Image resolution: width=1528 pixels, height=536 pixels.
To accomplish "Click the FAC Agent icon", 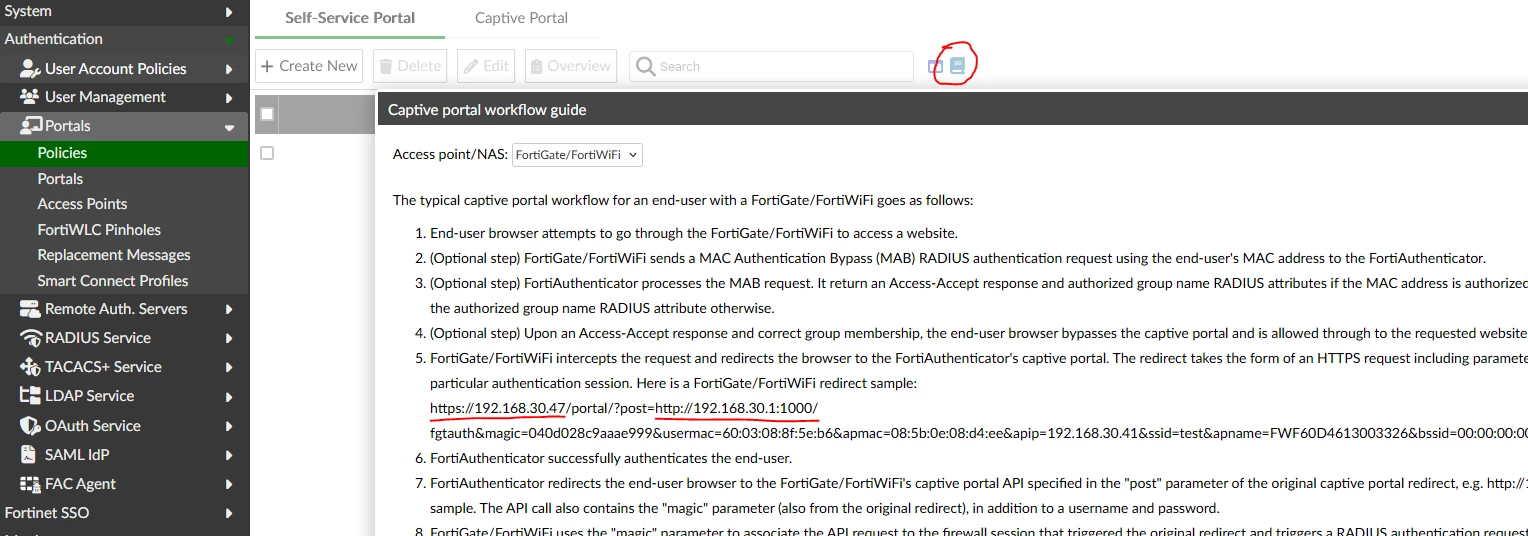I will [x=30, y=484].
